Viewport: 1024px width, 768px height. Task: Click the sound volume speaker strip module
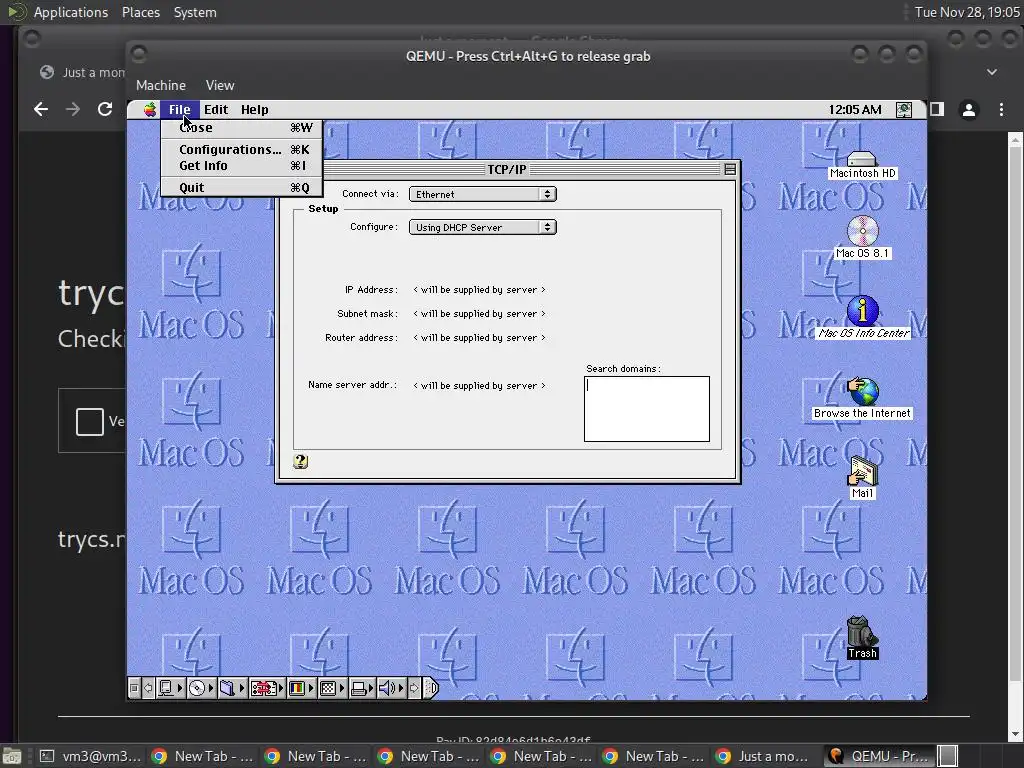pyautogui.click(x=392, y=688)
